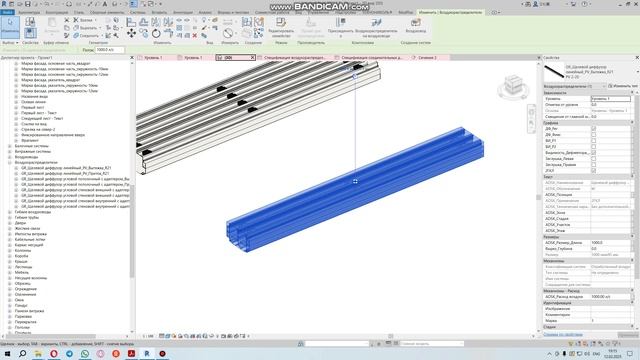Toggle the БИ_Р1 checkbox
Screen dimensions: 640x360
coord(593,140)
